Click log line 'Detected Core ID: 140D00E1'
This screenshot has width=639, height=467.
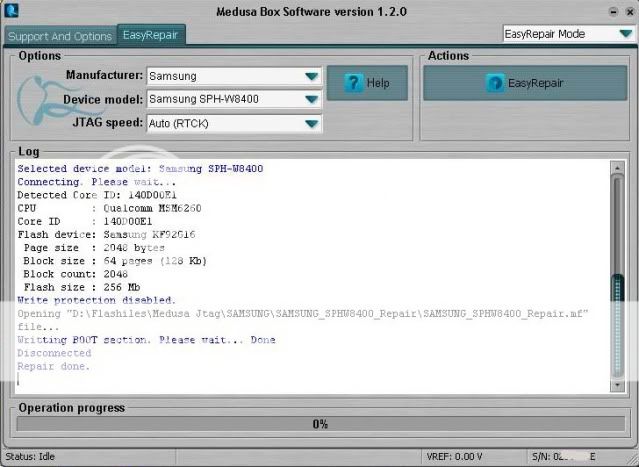click(x=97, y=195)
